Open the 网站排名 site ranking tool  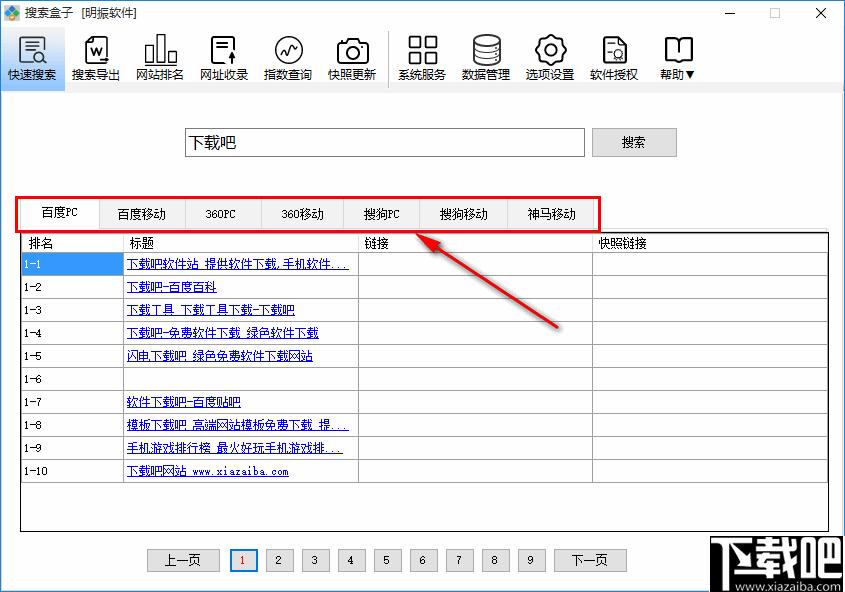tap(160, 59)
